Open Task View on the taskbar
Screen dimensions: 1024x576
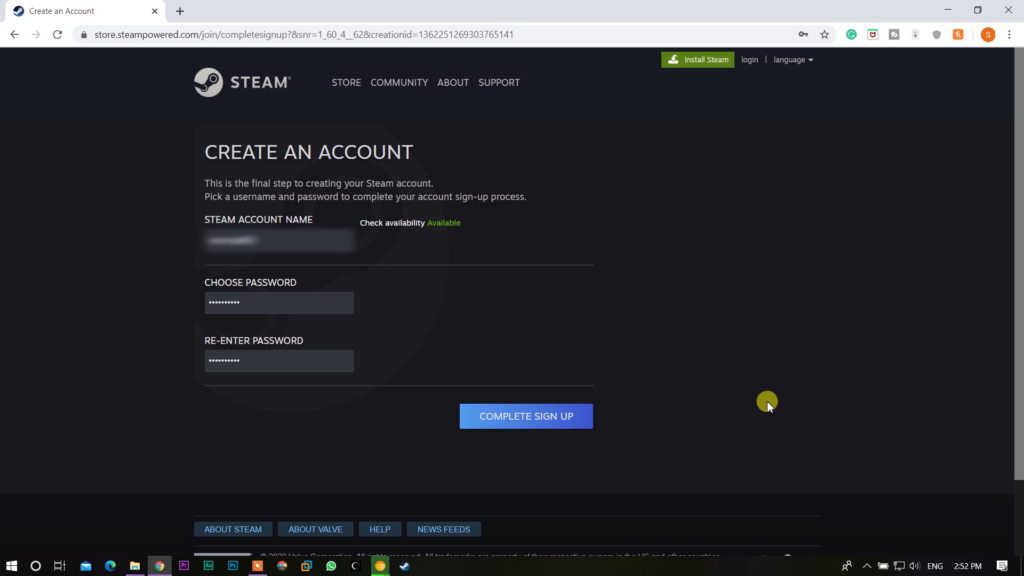point(59,566)
